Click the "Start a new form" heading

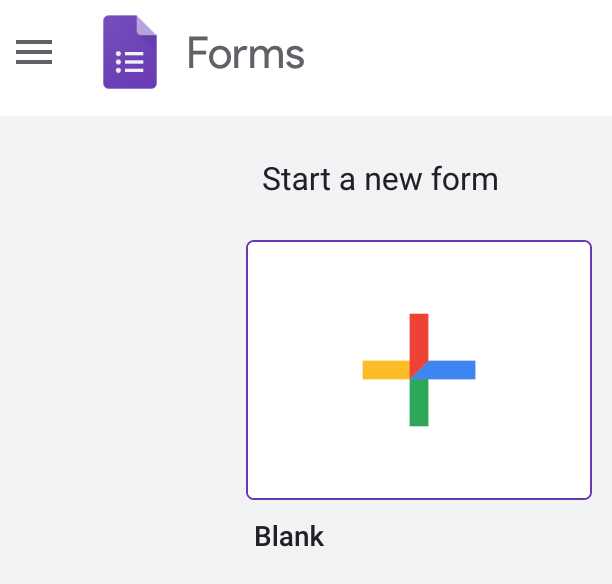point(380,180)
